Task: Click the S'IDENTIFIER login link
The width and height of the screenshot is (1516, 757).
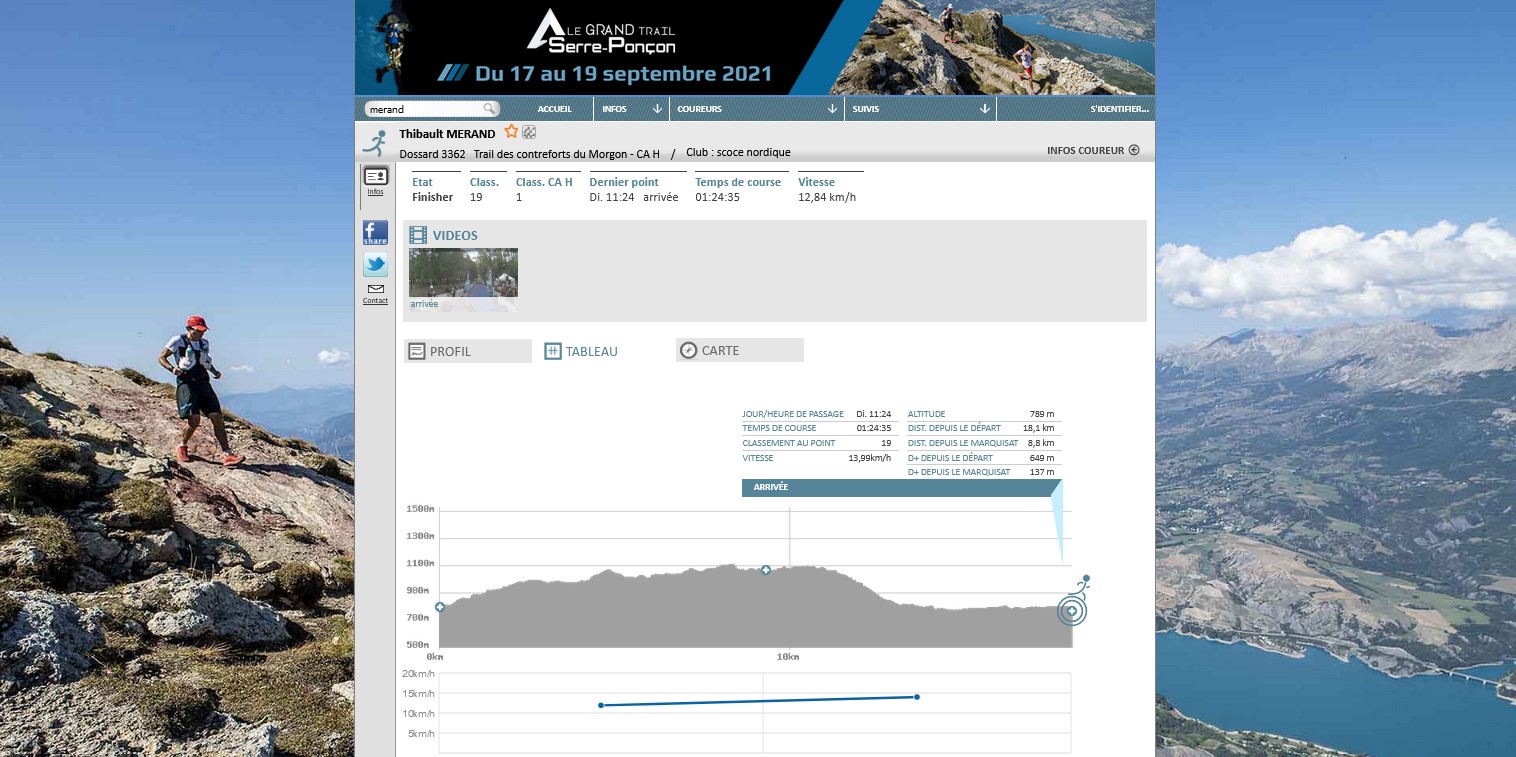Action: pyautogui.click(x=1119, y=109)
